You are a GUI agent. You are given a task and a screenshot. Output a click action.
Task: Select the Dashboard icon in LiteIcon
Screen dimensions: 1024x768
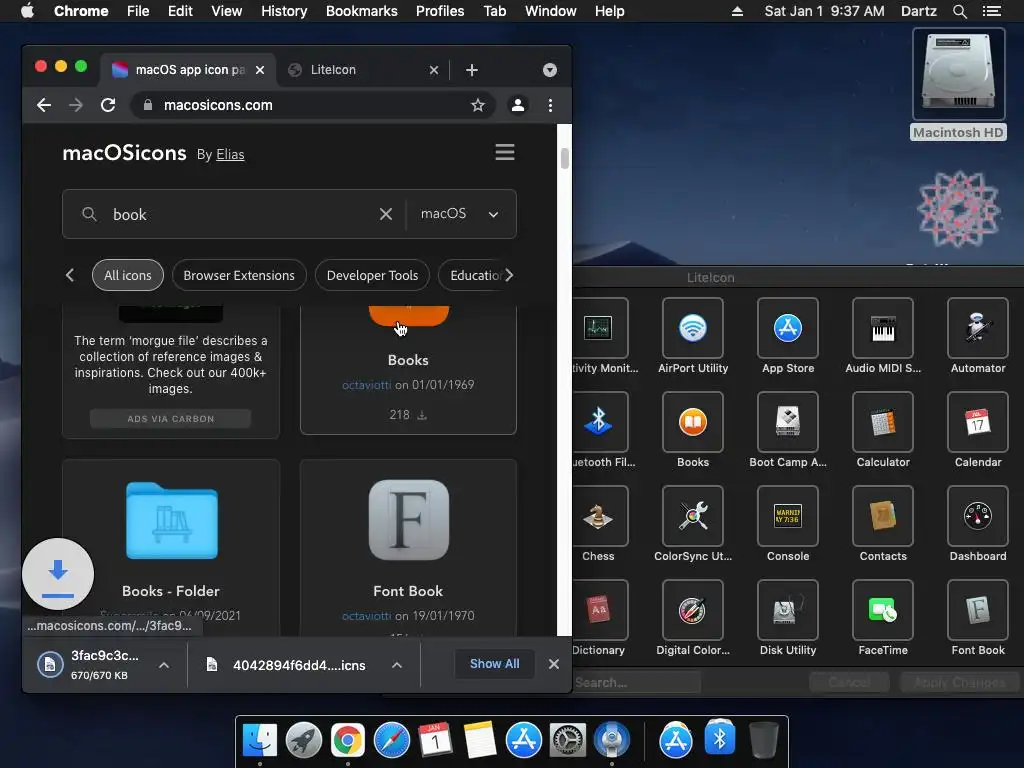978,516
